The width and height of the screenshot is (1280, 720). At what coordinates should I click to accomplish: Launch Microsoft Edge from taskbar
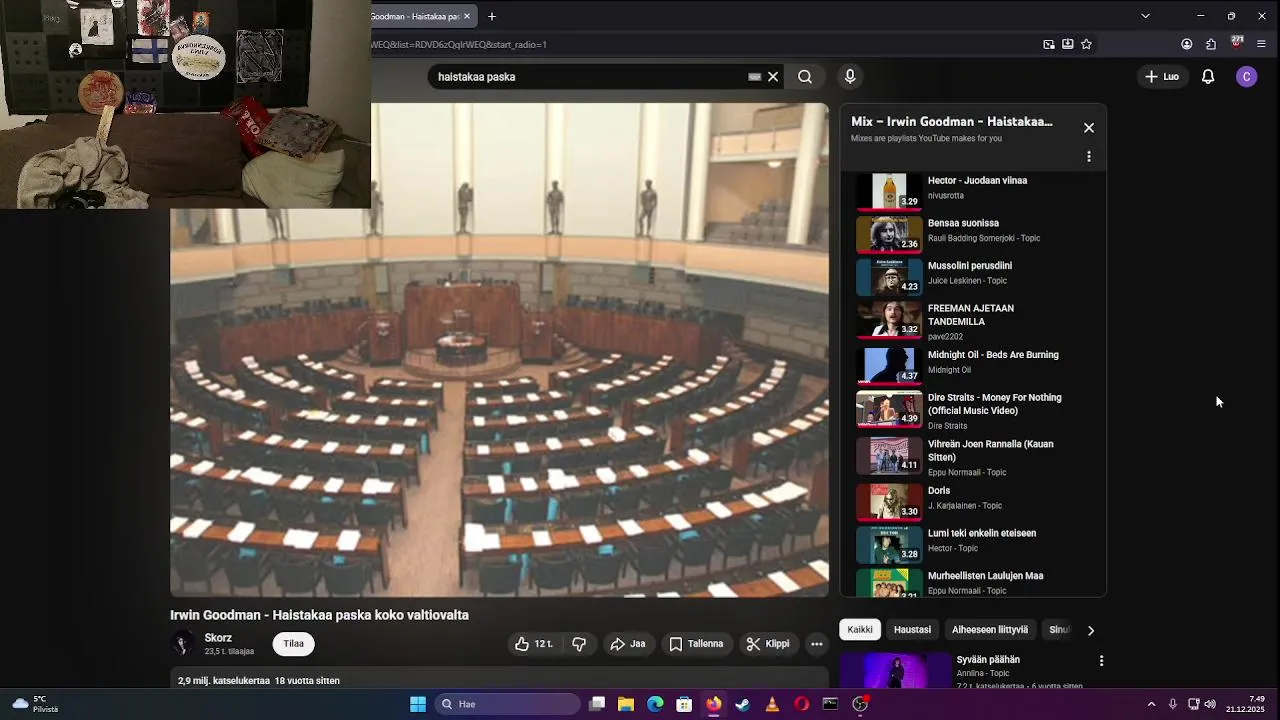pos(655,704)
